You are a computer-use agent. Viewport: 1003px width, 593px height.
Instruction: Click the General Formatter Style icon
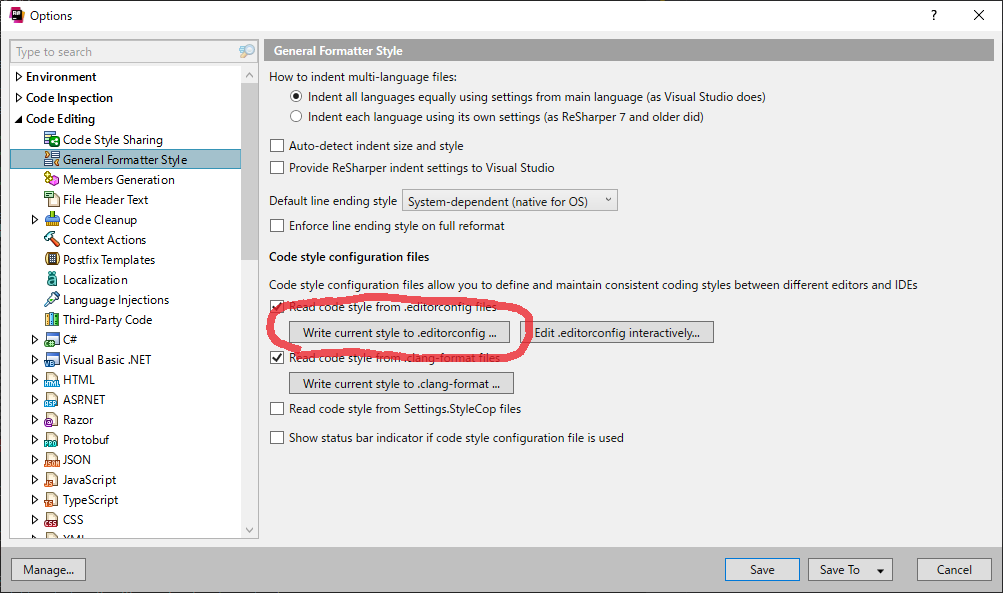52,159
